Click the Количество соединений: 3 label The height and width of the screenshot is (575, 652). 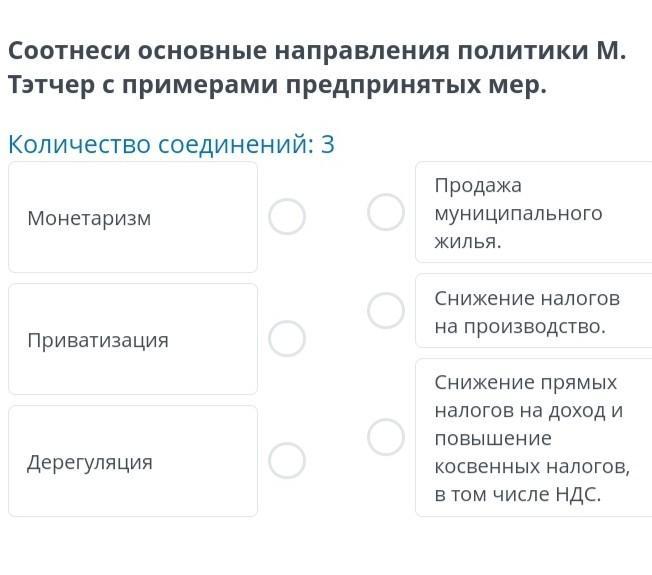[171, 145]
